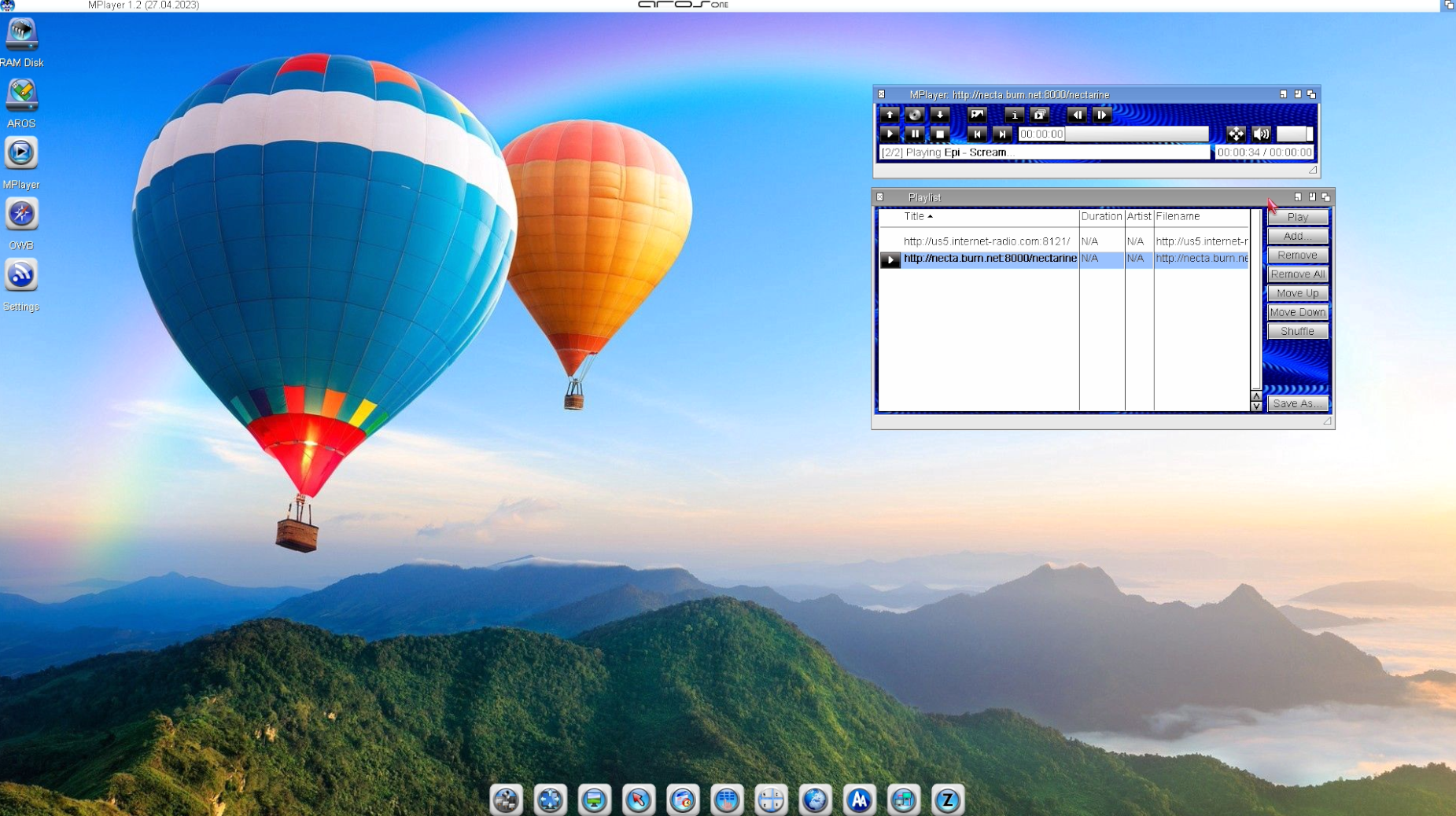Click the networked monitors icon in dock
The width and height of the screenshot is (1456, 816).
[x=903, y=799]
